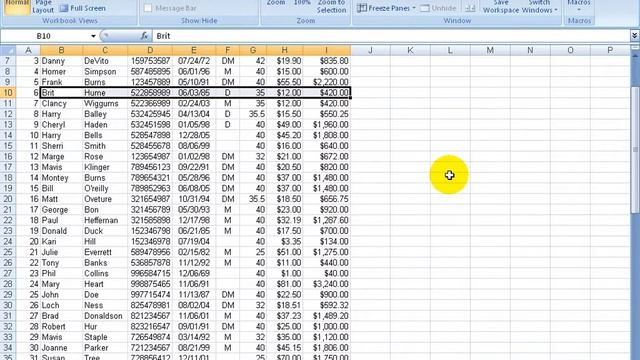Select column B header
Viewport: 640px width, 360px height.
coord(61,50)
